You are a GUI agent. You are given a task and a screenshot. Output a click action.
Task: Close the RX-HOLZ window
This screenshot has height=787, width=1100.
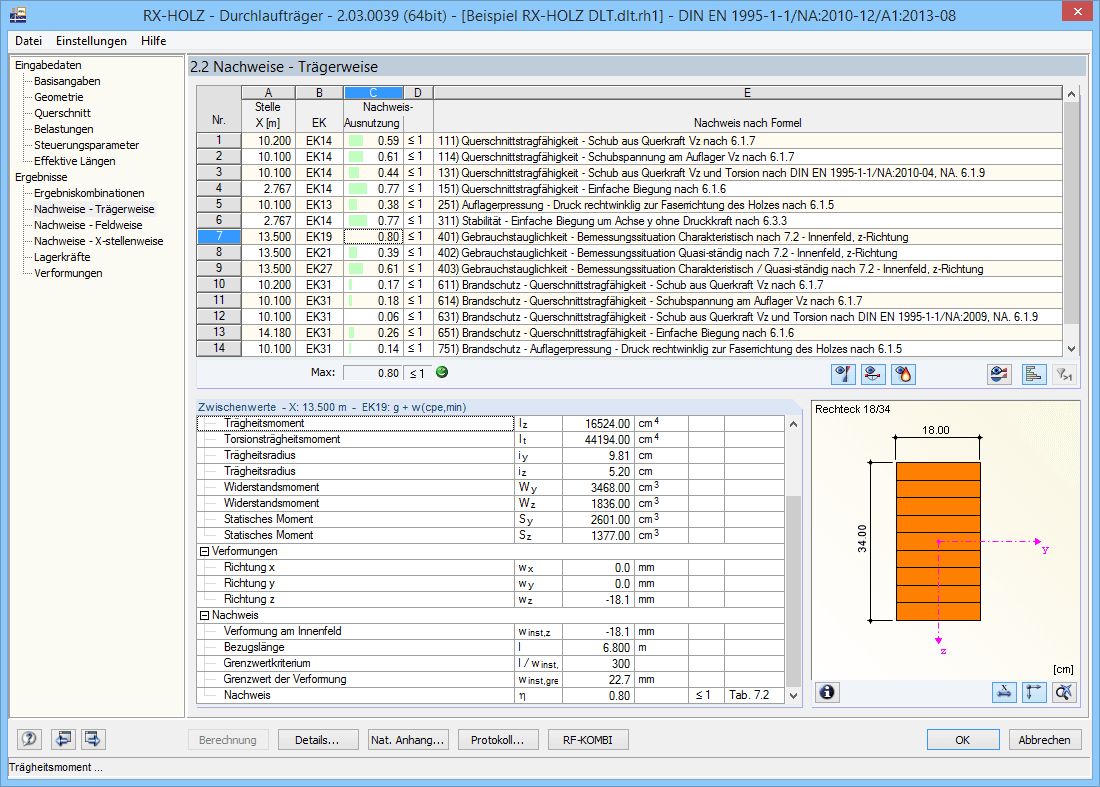[x=1078, y=11]
